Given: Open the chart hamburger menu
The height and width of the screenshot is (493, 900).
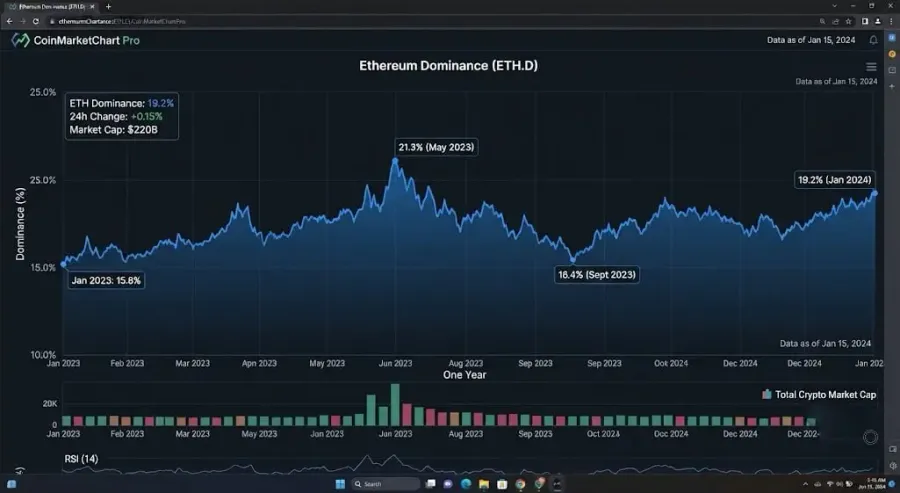Looking at the screenshot, I should coord(871,67).
